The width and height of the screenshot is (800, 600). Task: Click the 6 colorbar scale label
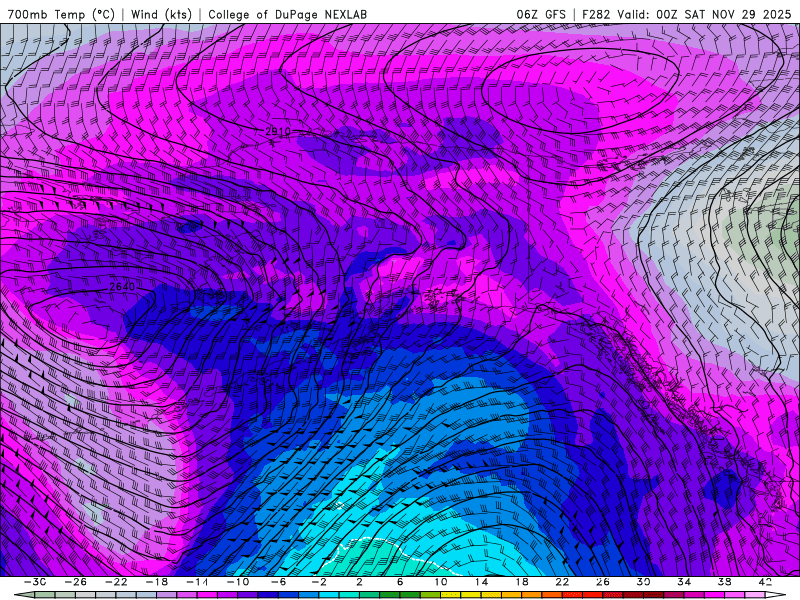(x=399, y=582)
